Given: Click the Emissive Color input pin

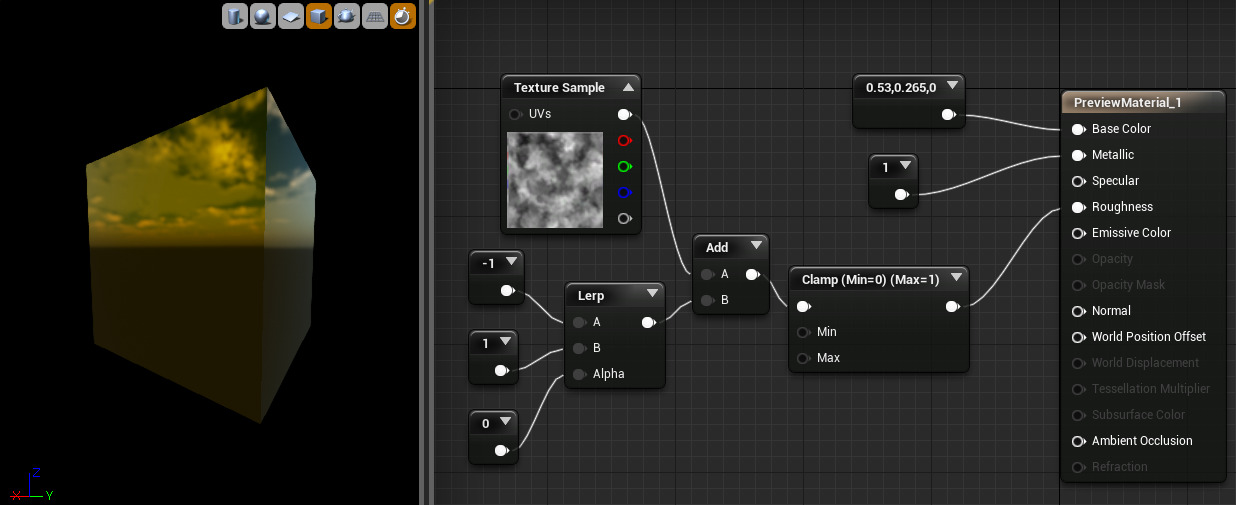Looking at the screenshot, I should [x=1079, y=233].
